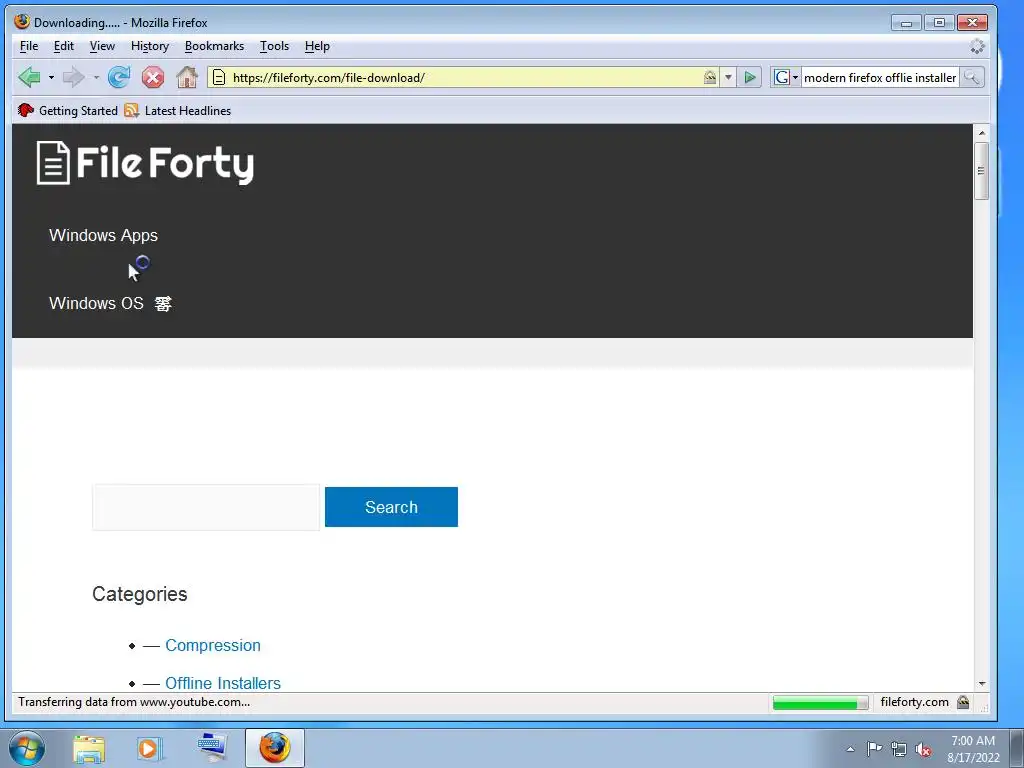1024x768 pixels.
Task: Open the History menu
Action: [150, 46]
